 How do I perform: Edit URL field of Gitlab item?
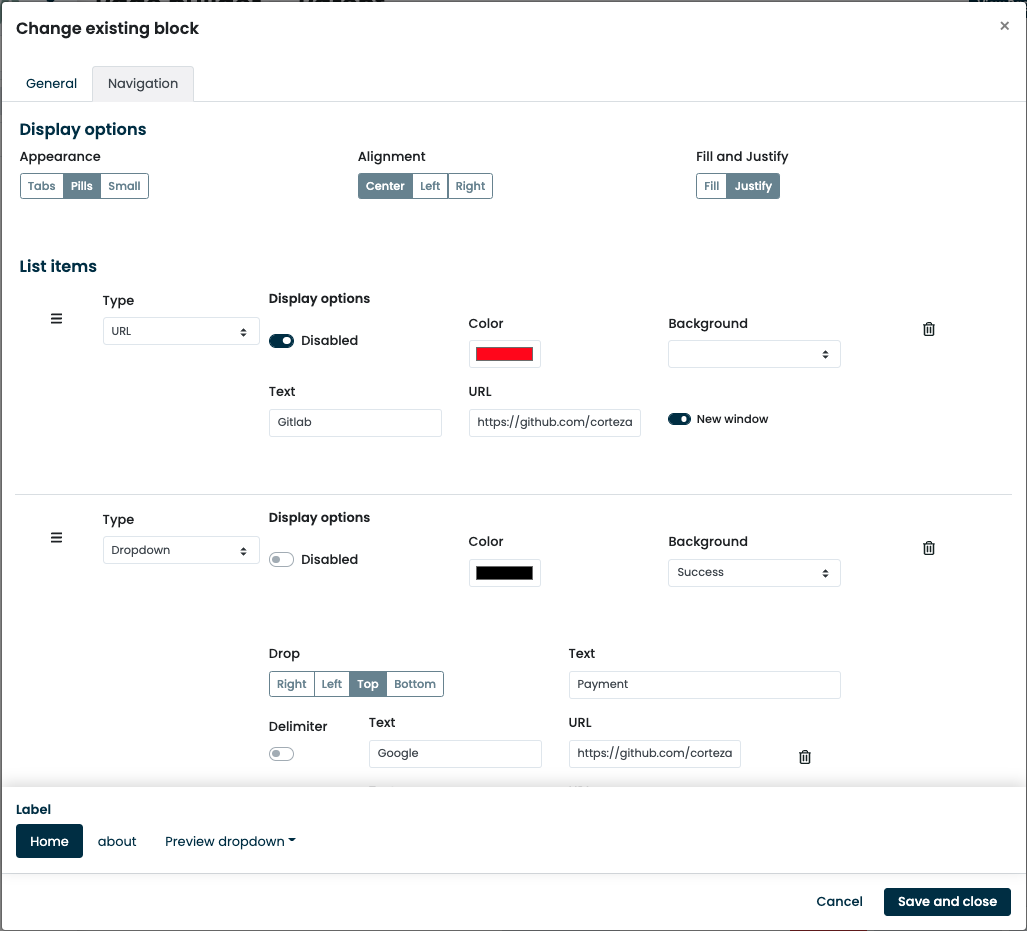(x=555, y=423)
